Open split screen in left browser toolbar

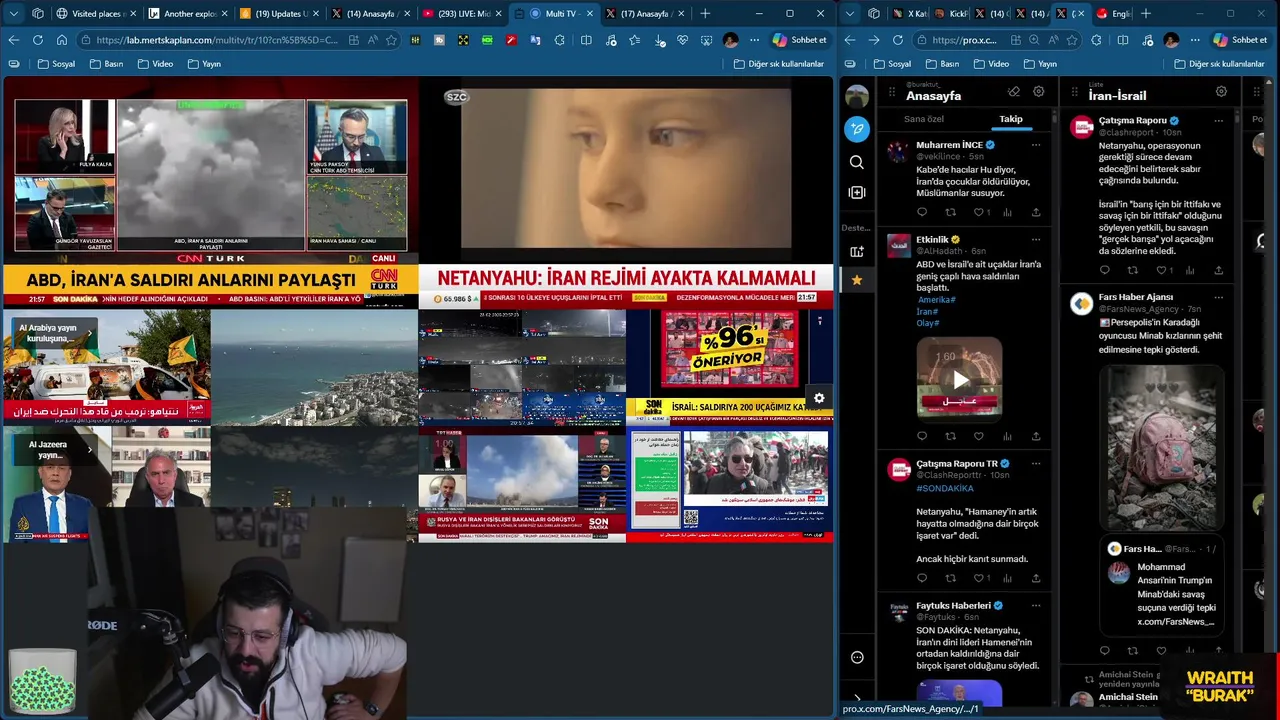point(586,40)
